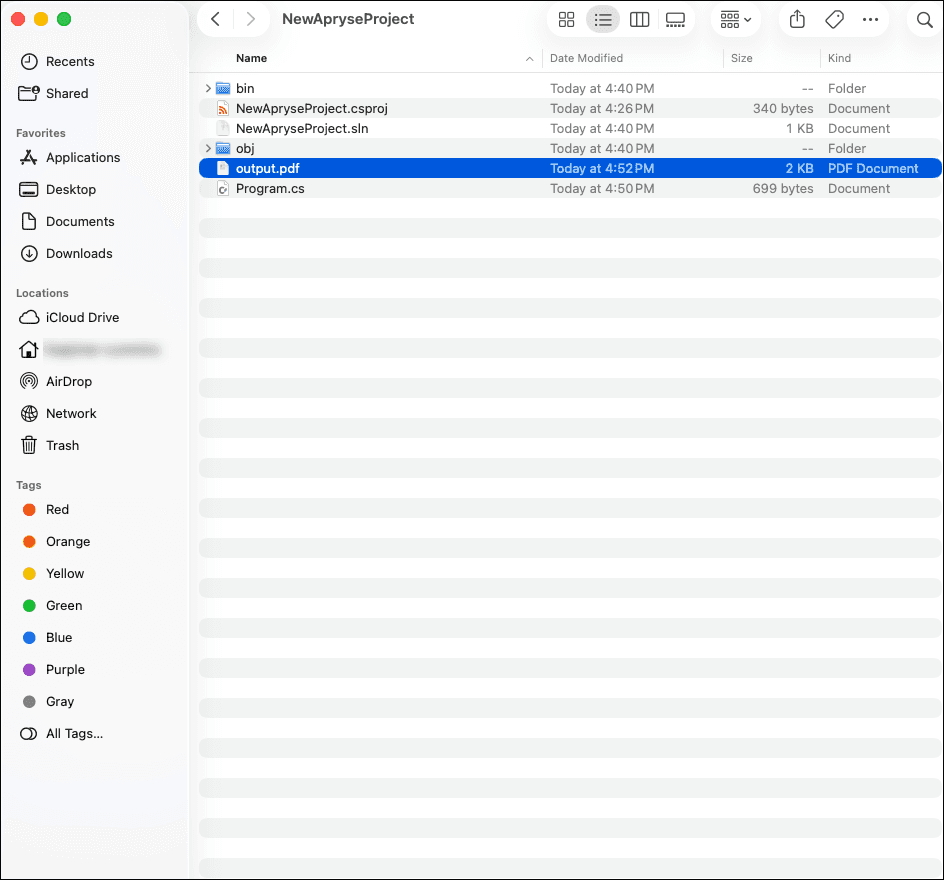Select the Program.cs file

click(x=270, y=189)
